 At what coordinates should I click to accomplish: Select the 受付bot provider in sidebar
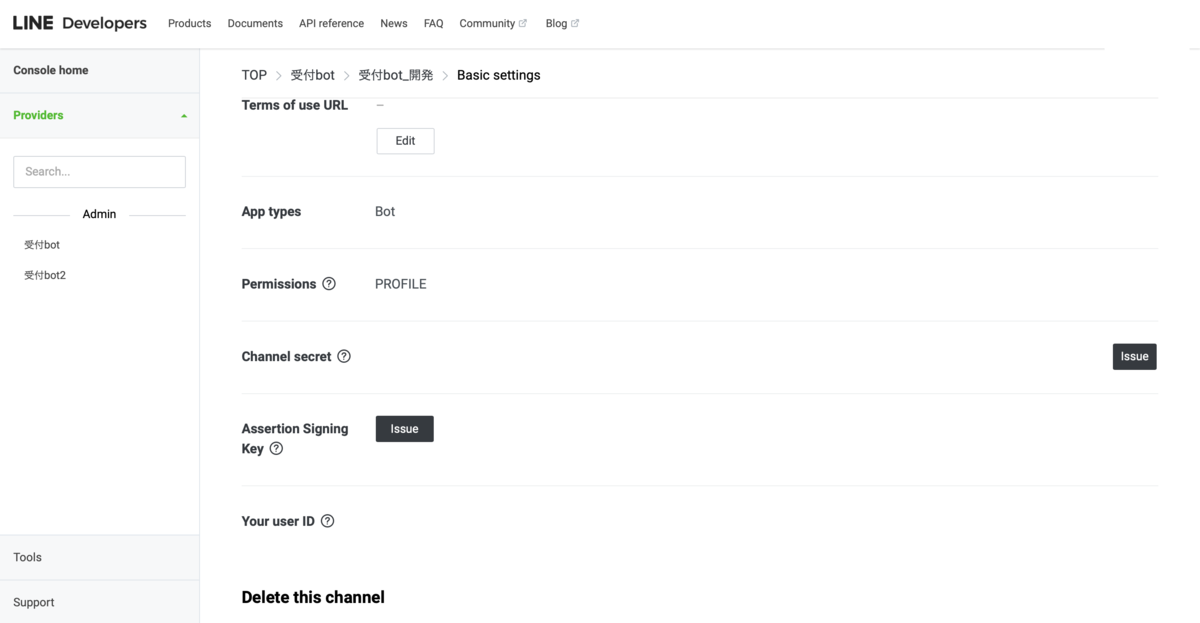click(42, 245)
